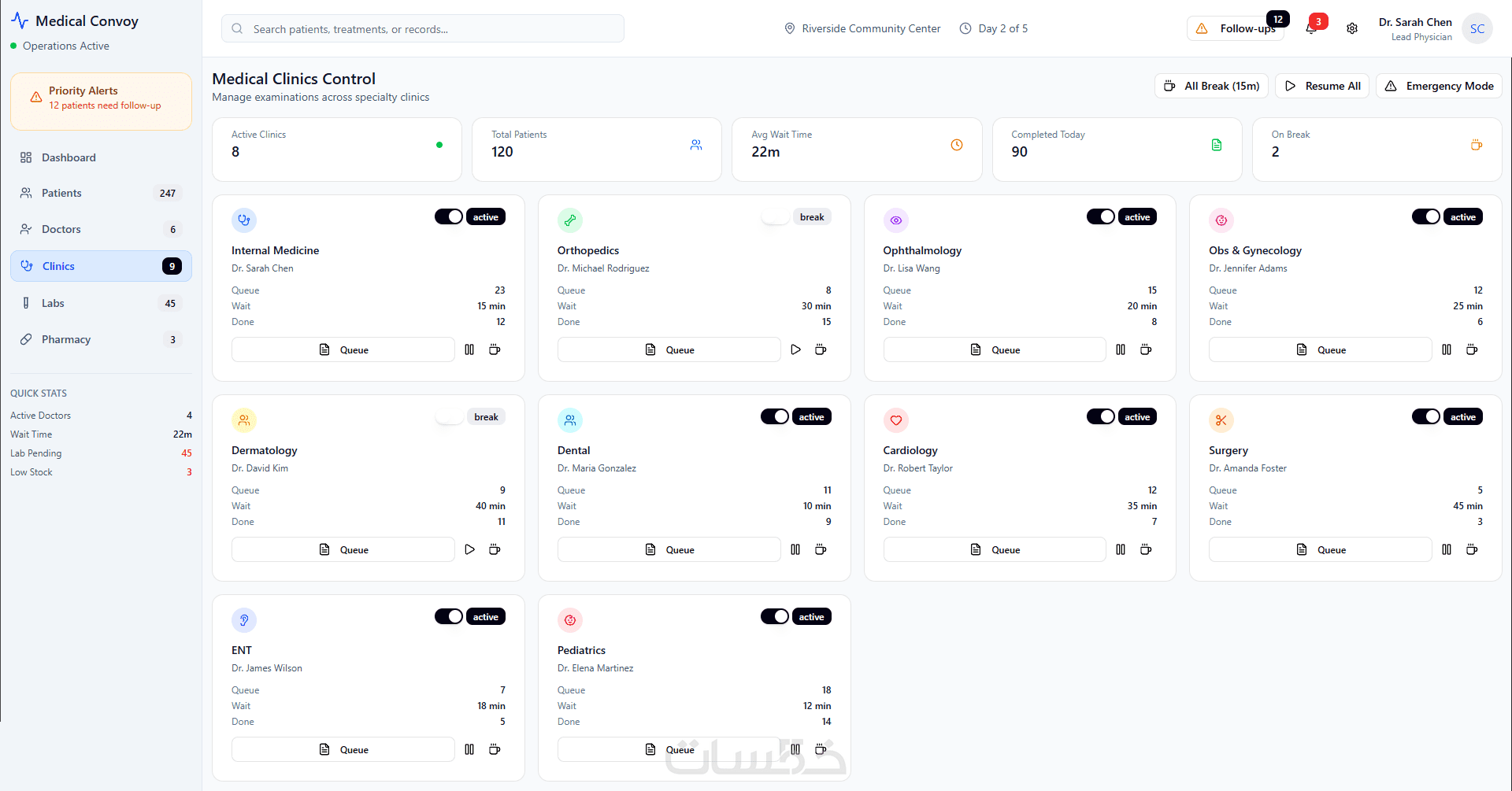Open ENT Queue button
This screenshot has height=791, width=1512.
coord(343,749)
